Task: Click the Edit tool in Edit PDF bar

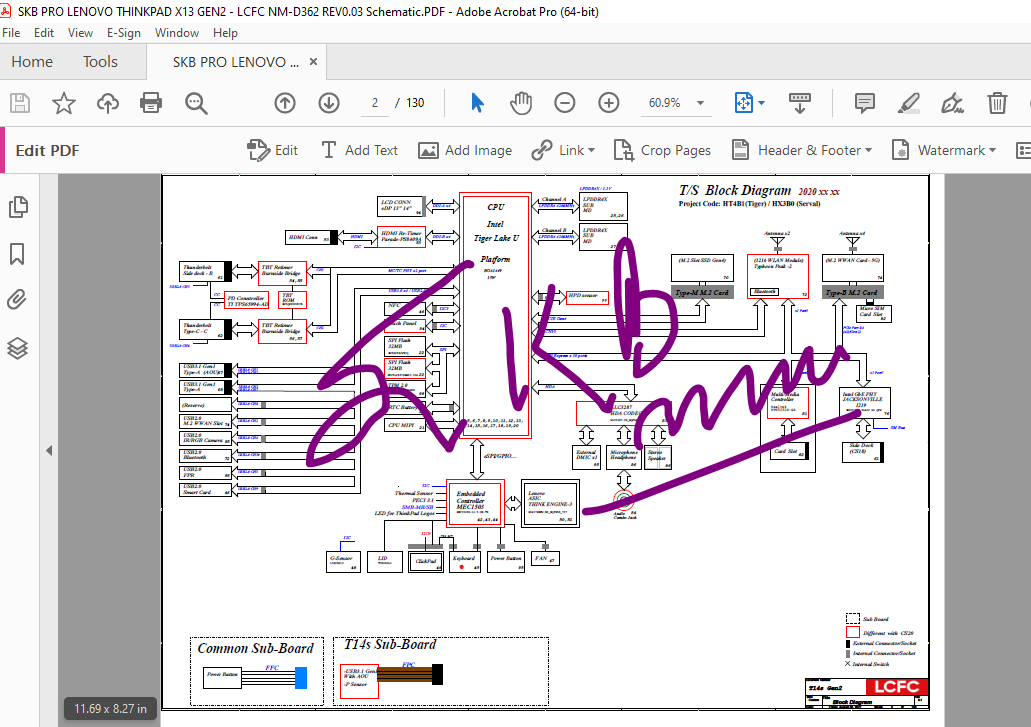Action: coord(273,151)
